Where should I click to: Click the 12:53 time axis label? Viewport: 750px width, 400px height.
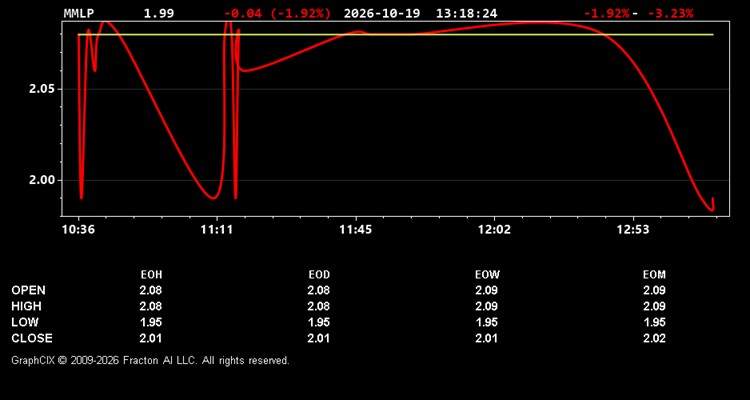tap(633, 230)
